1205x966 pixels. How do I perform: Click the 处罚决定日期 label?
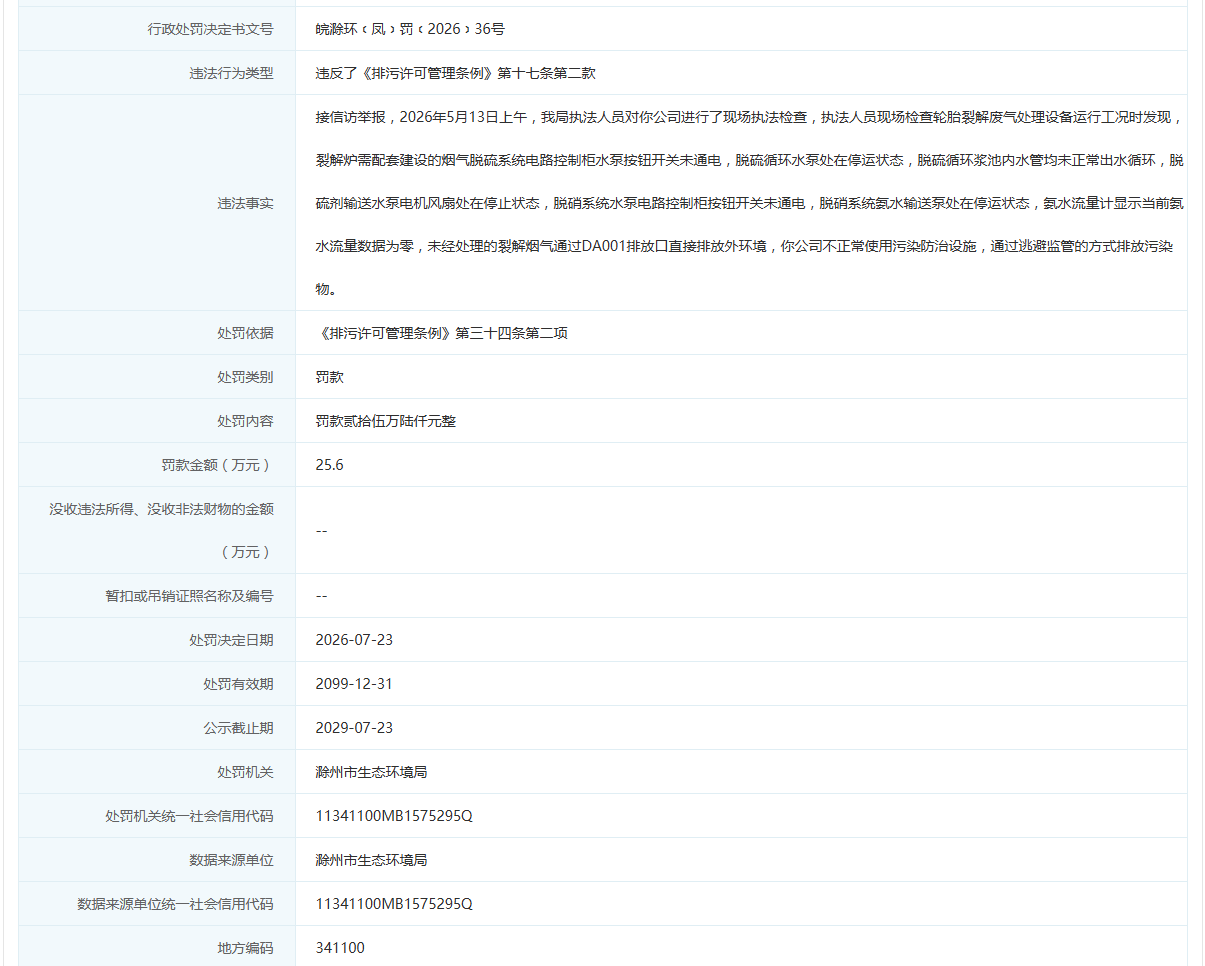[x=231, y=640]
